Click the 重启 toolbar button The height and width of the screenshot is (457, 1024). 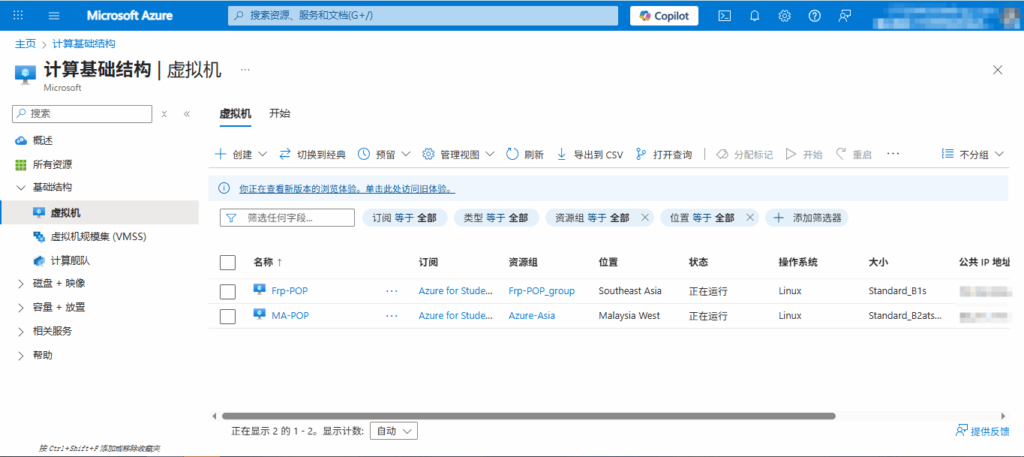(854, 155)
